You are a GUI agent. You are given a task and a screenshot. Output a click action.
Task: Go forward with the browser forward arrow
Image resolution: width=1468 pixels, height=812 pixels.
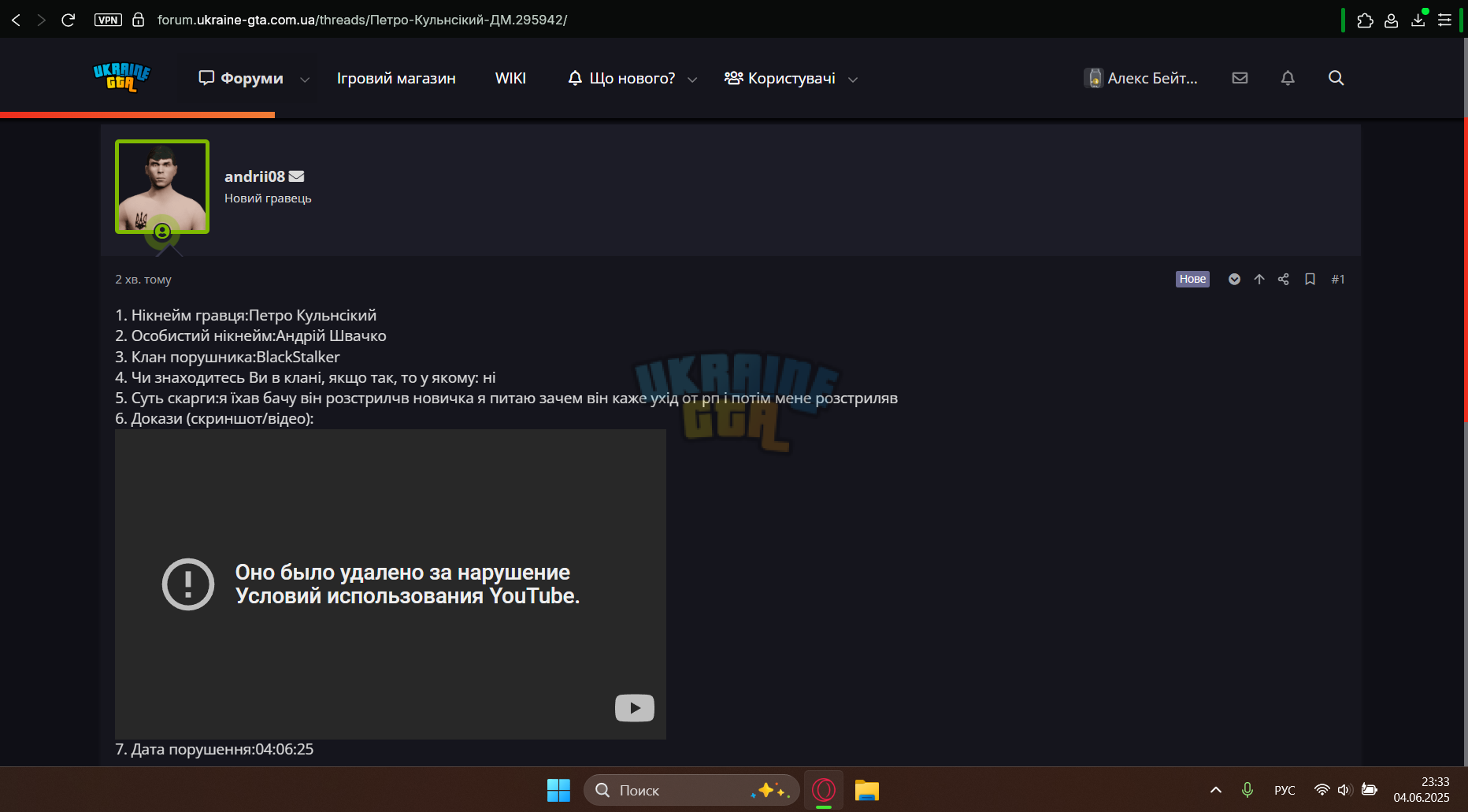pyautogui.click(x=42, y=20)
